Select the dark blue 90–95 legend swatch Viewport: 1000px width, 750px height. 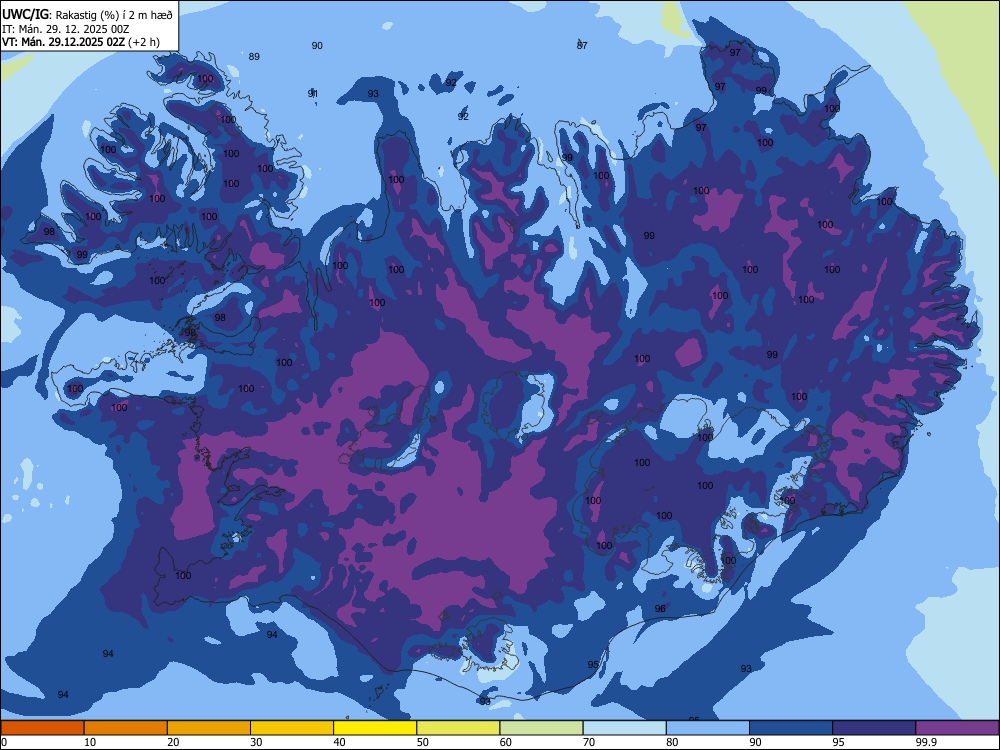click(791, 728)
